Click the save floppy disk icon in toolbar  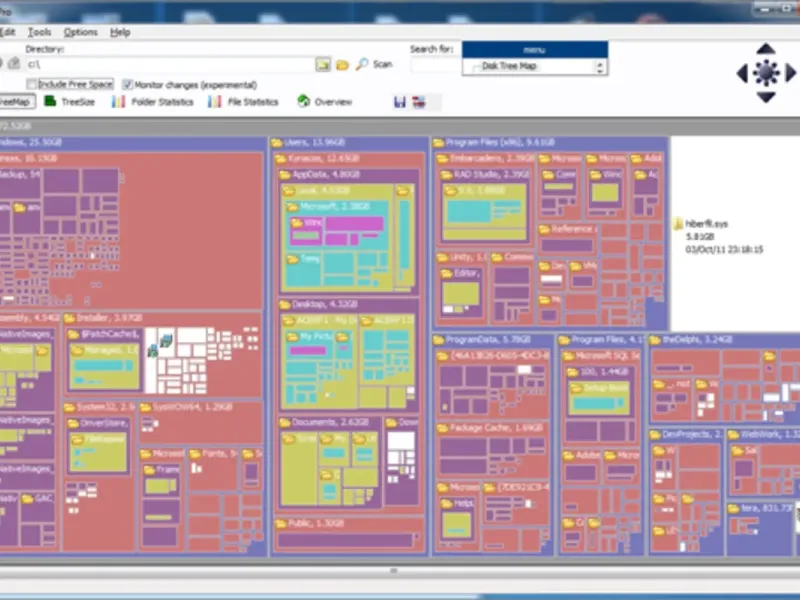(400, 102)
